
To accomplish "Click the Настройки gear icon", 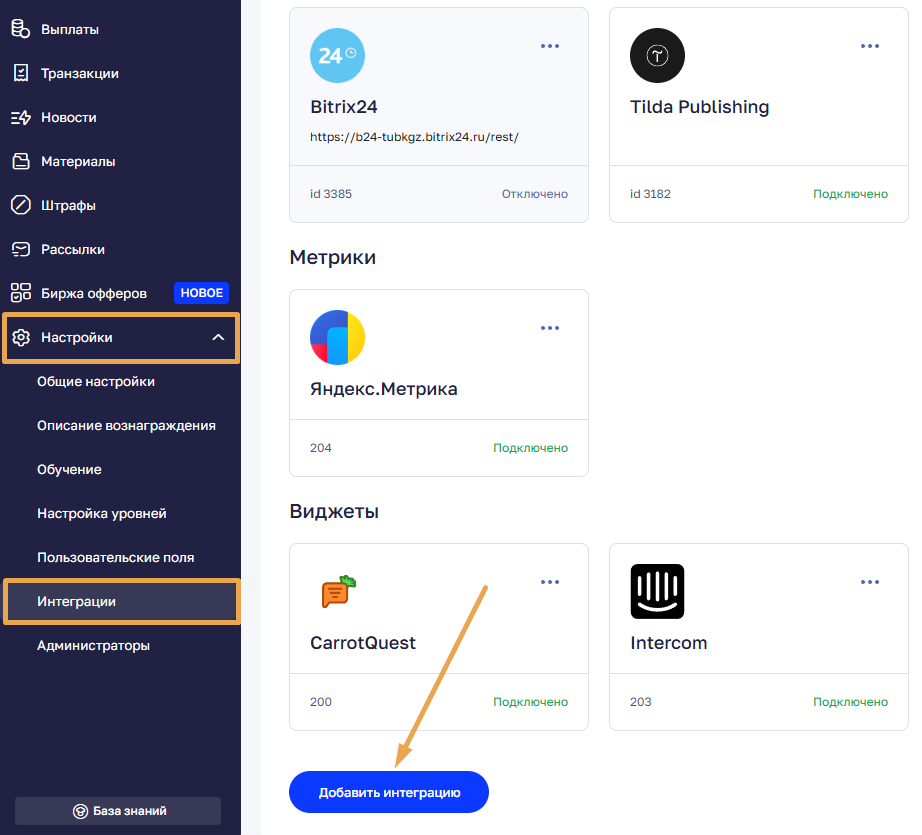I will pyautogui.click(x=21, y=338).
